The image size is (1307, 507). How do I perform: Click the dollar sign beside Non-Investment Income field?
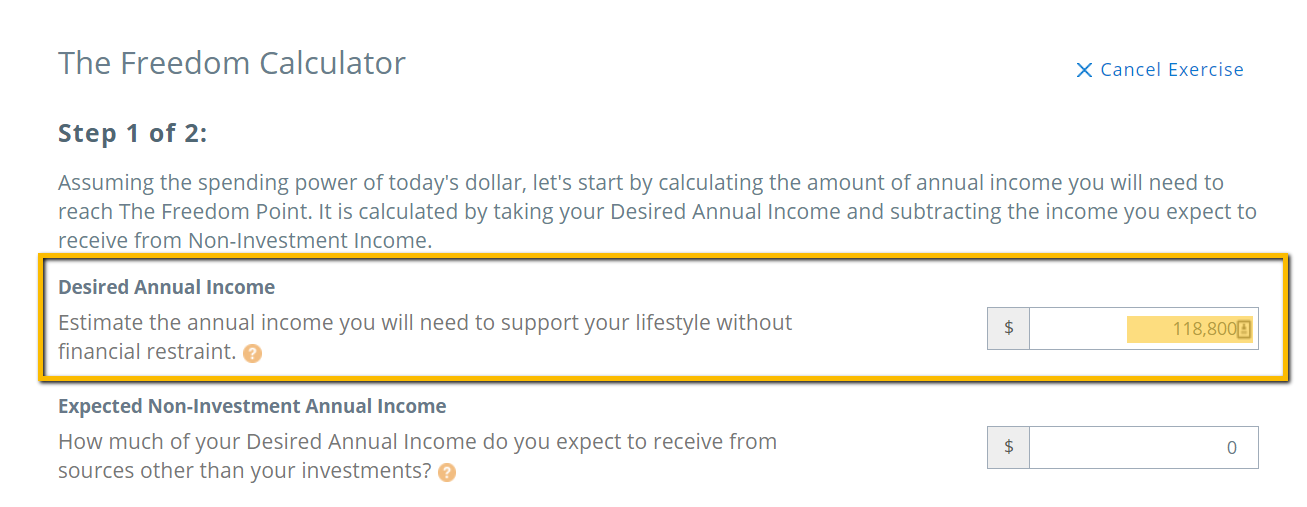point(1009,447)
